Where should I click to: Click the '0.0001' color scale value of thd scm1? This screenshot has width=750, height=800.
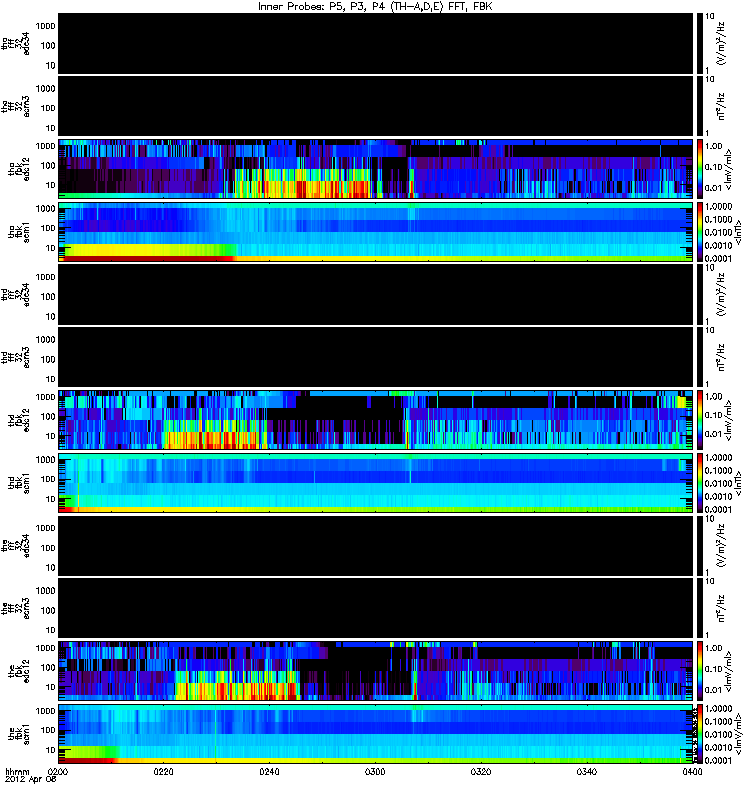tap(718, 509)
